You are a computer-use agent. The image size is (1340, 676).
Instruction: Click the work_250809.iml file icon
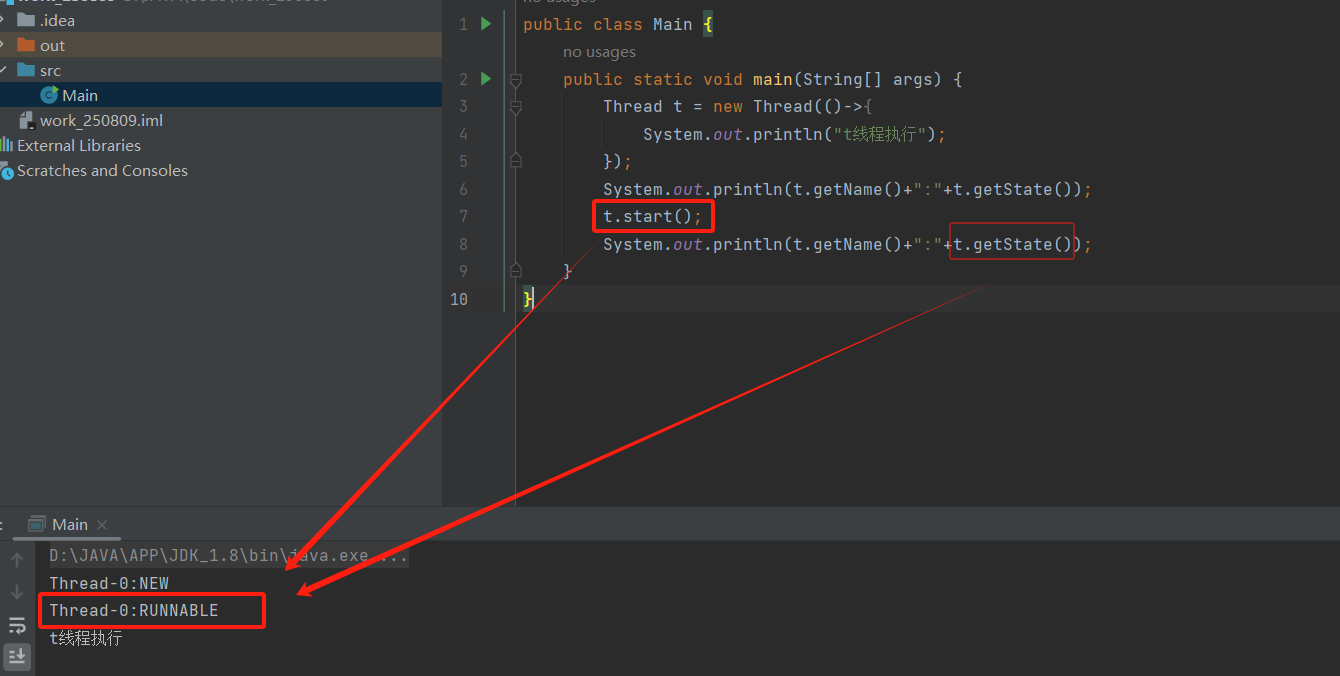(x=27, y=120)
